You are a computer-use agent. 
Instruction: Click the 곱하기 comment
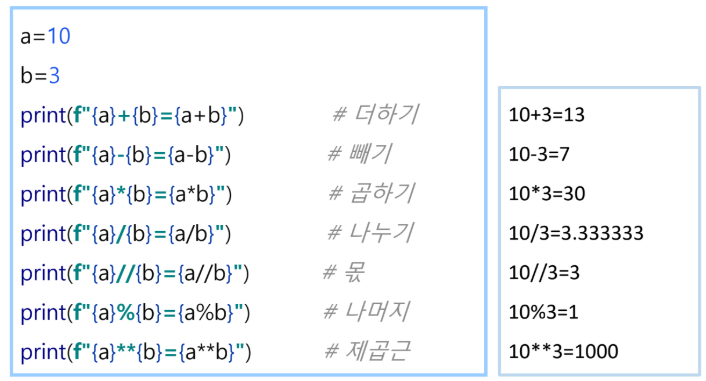(371, 193)
